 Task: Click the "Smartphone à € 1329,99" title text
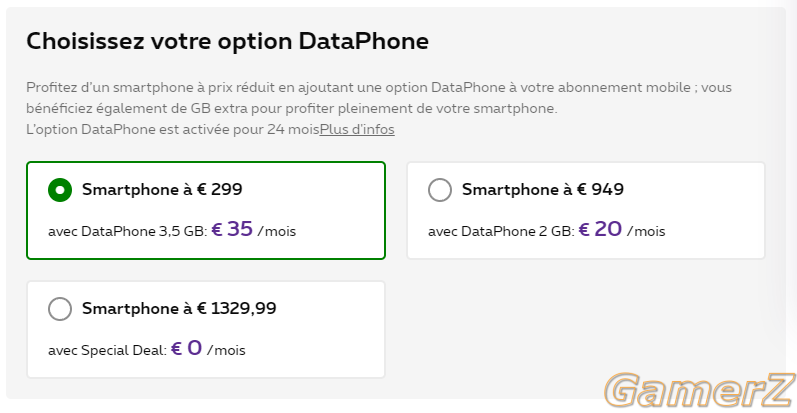tap(179, 308)
